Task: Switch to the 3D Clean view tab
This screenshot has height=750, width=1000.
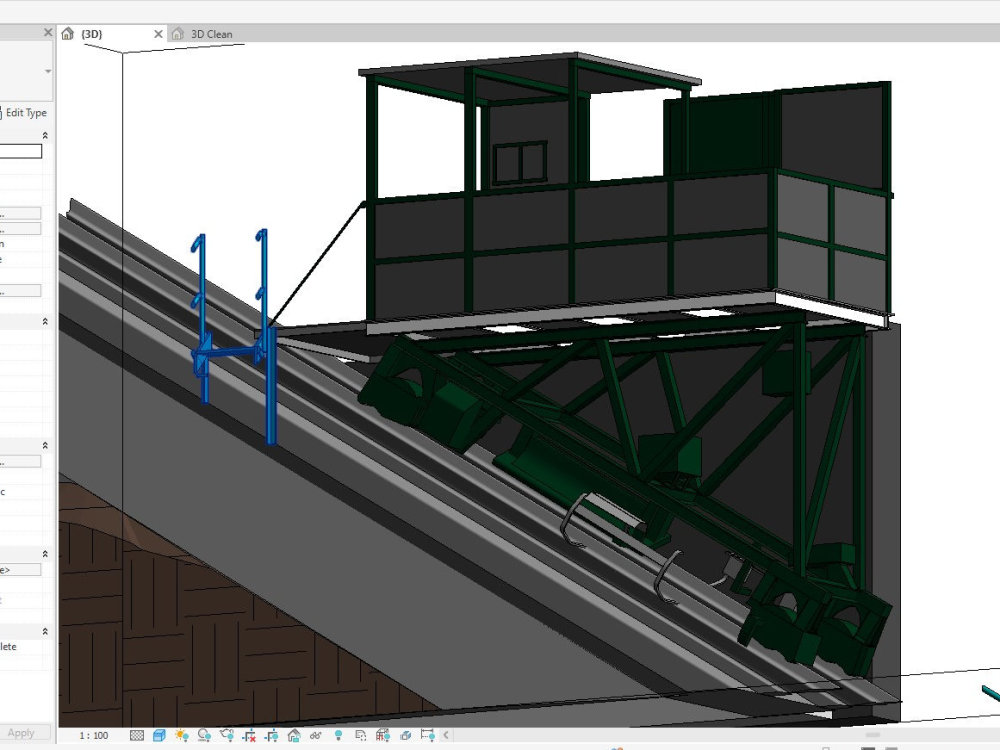Action: (212, 34)
